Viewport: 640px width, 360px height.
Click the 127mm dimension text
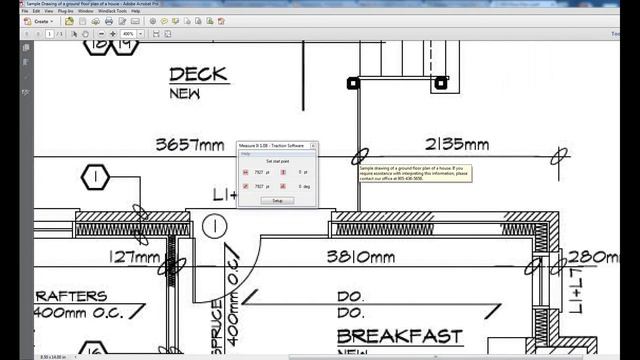coord(135,257)
